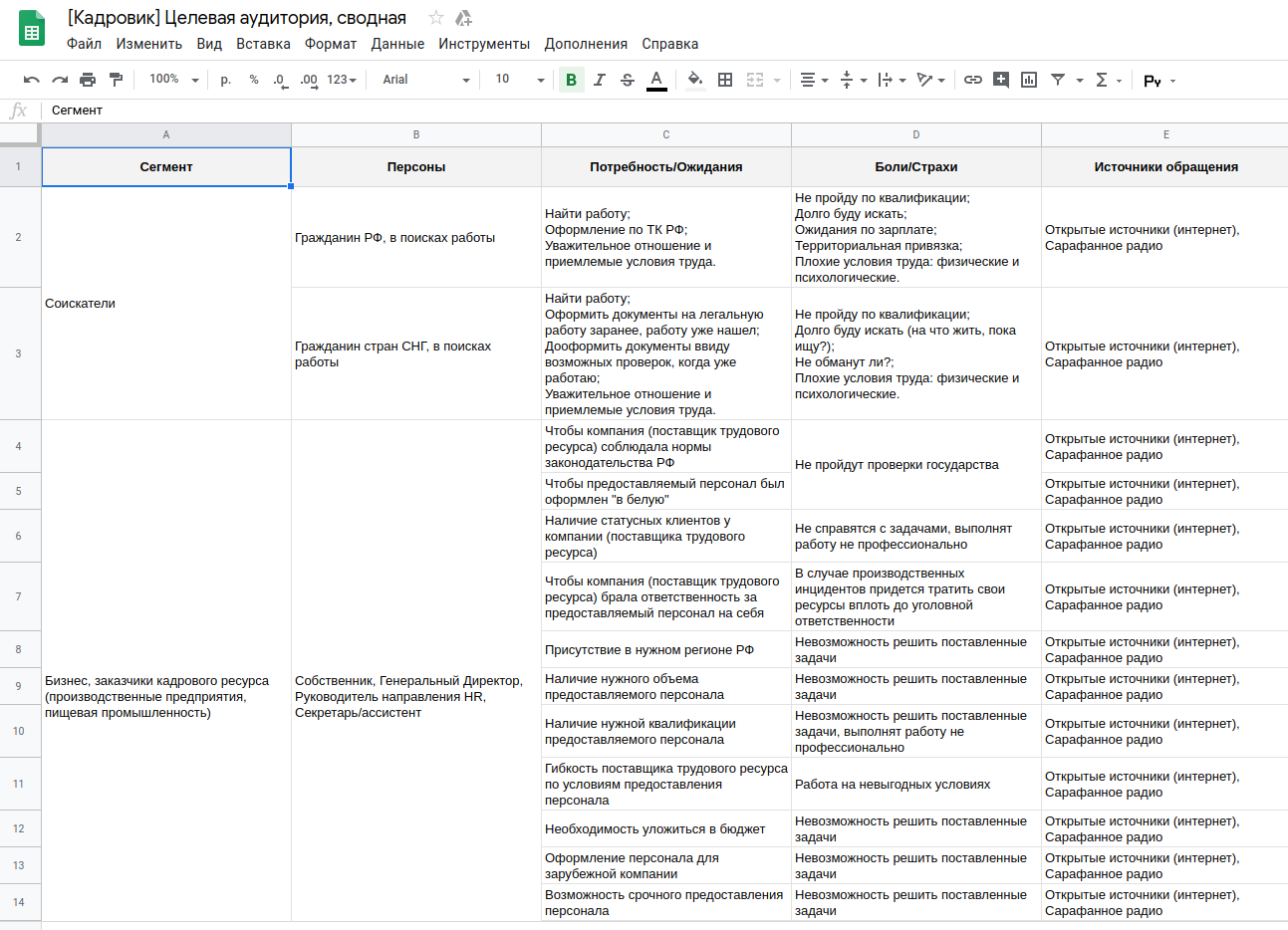Open the Google Sheets home icon

point(32,29)
